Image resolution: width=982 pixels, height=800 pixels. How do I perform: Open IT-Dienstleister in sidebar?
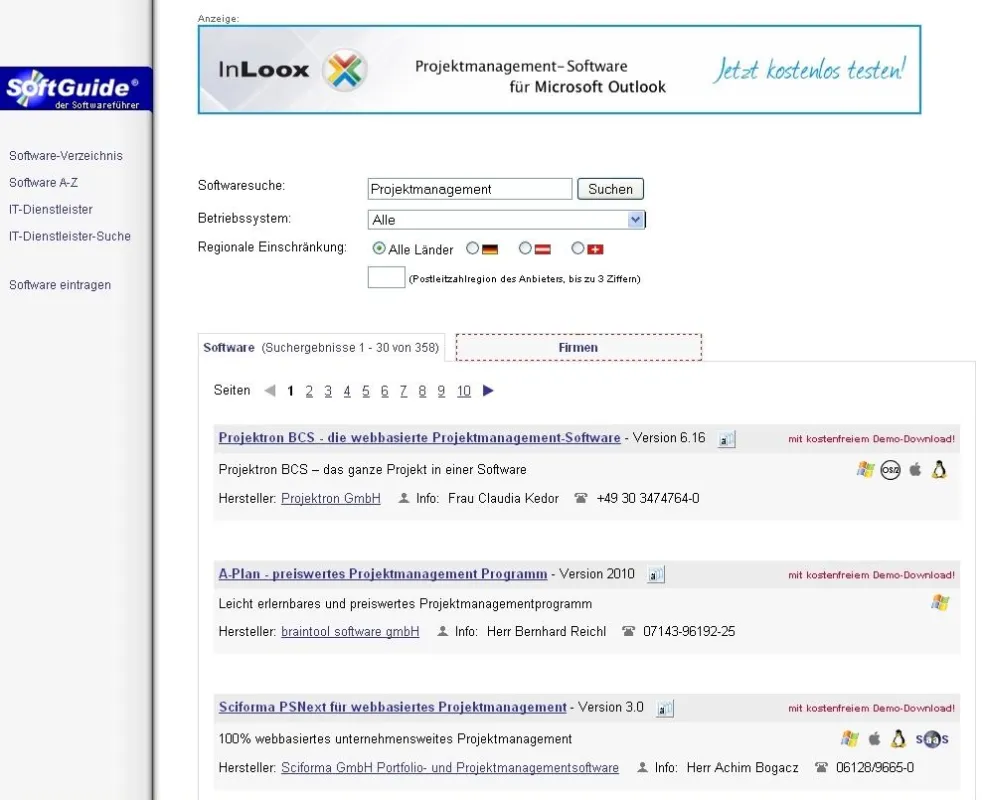pyautogui.click(x=51, y=210)
